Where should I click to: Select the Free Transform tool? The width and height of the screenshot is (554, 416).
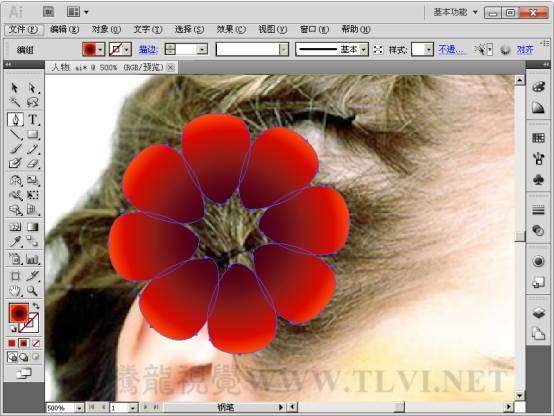tap(32, 195)
